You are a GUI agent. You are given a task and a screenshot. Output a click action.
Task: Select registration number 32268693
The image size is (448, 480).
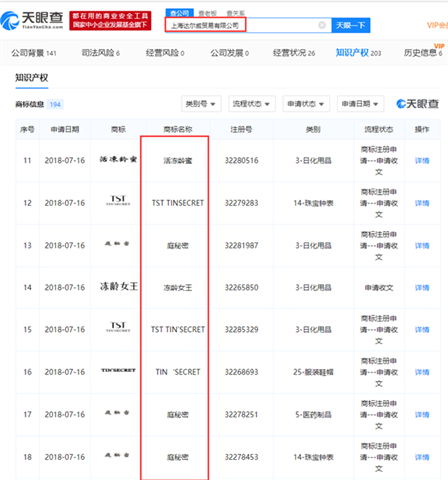(x=241, y=372)
